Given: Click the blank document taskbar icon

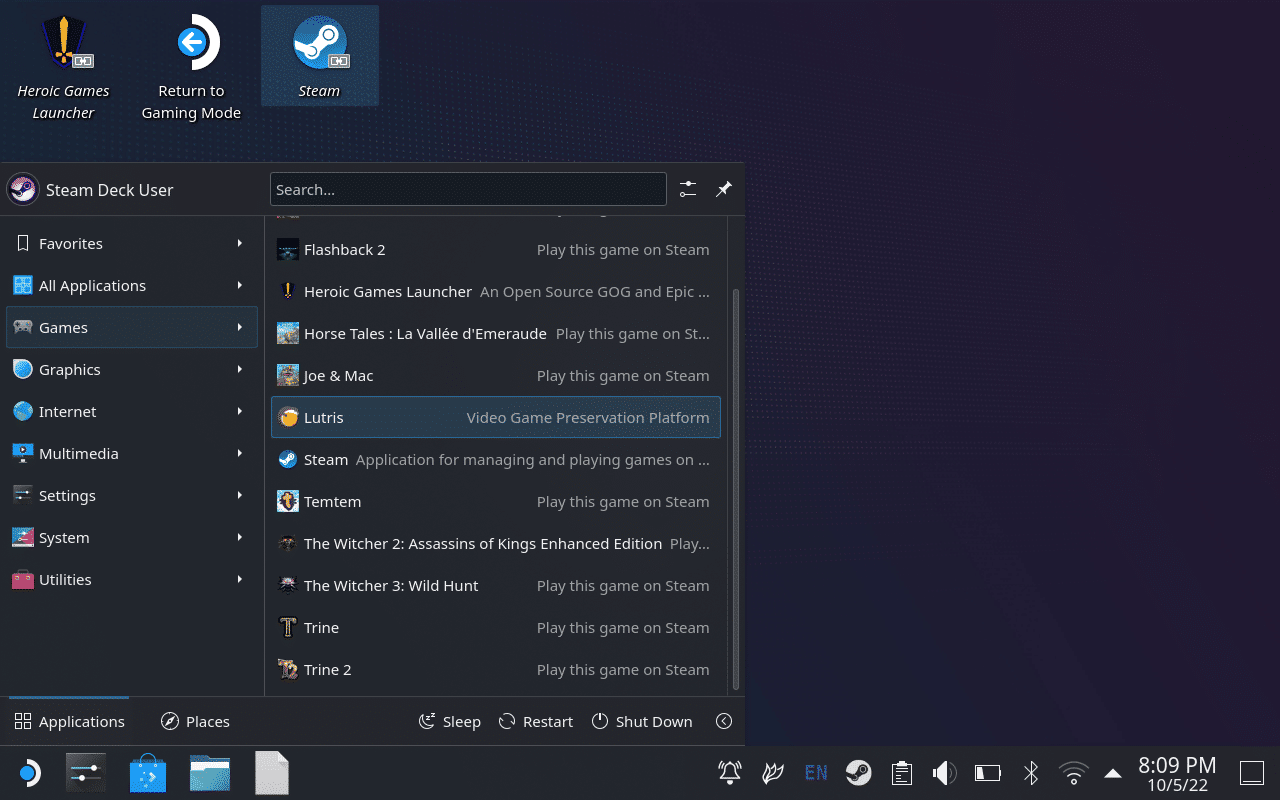Looking at the screenshot, I should (x=272, y=773).
